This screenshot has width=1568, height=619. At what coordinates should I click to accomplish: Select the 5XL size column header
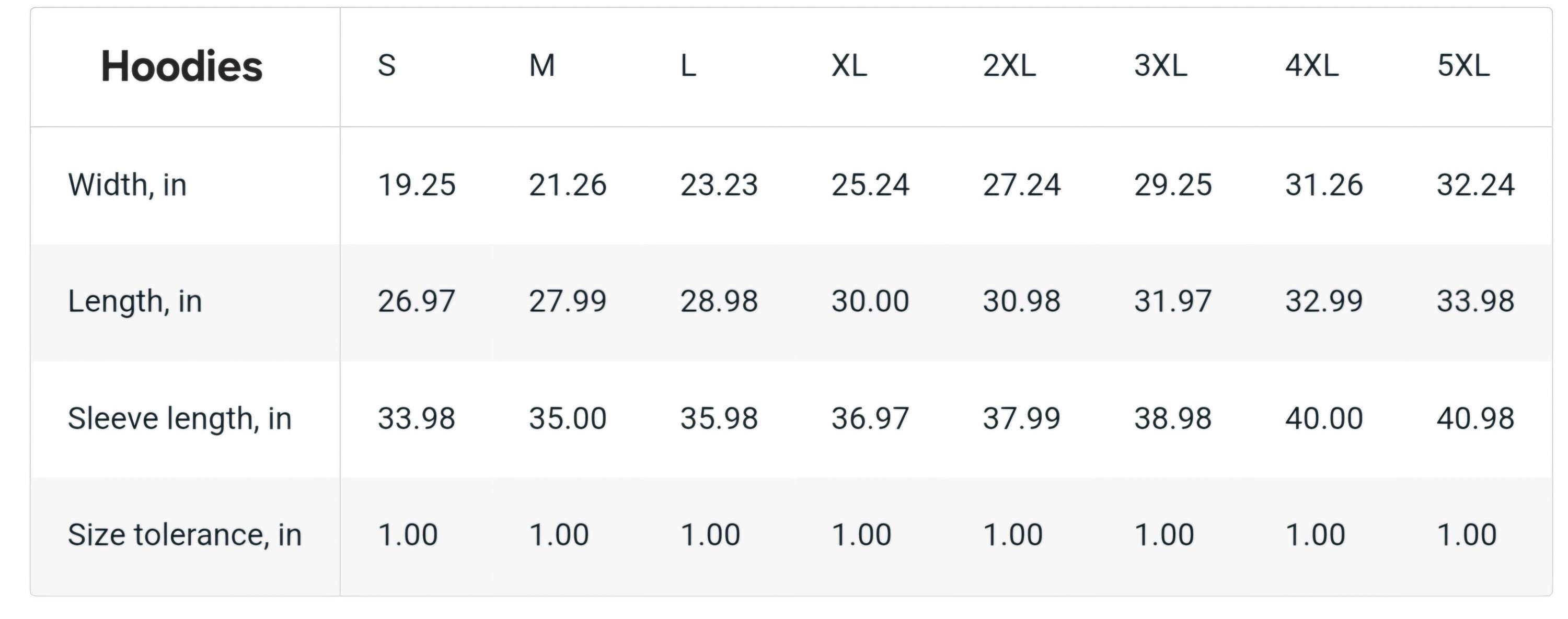[1463, 66]
